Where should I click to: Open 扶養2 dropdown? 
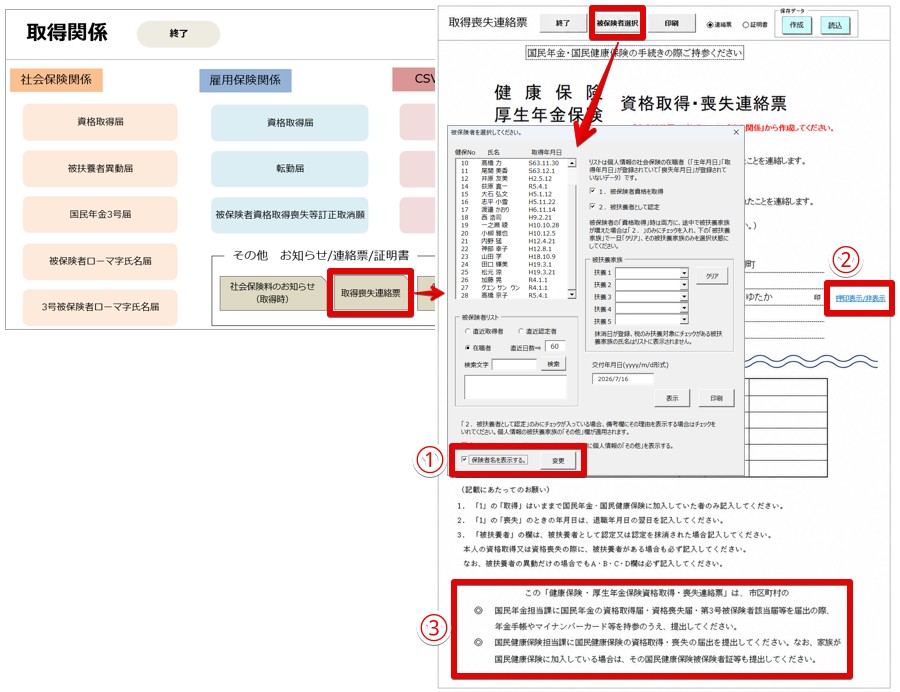pyautogui.click(x=684, y=285)
